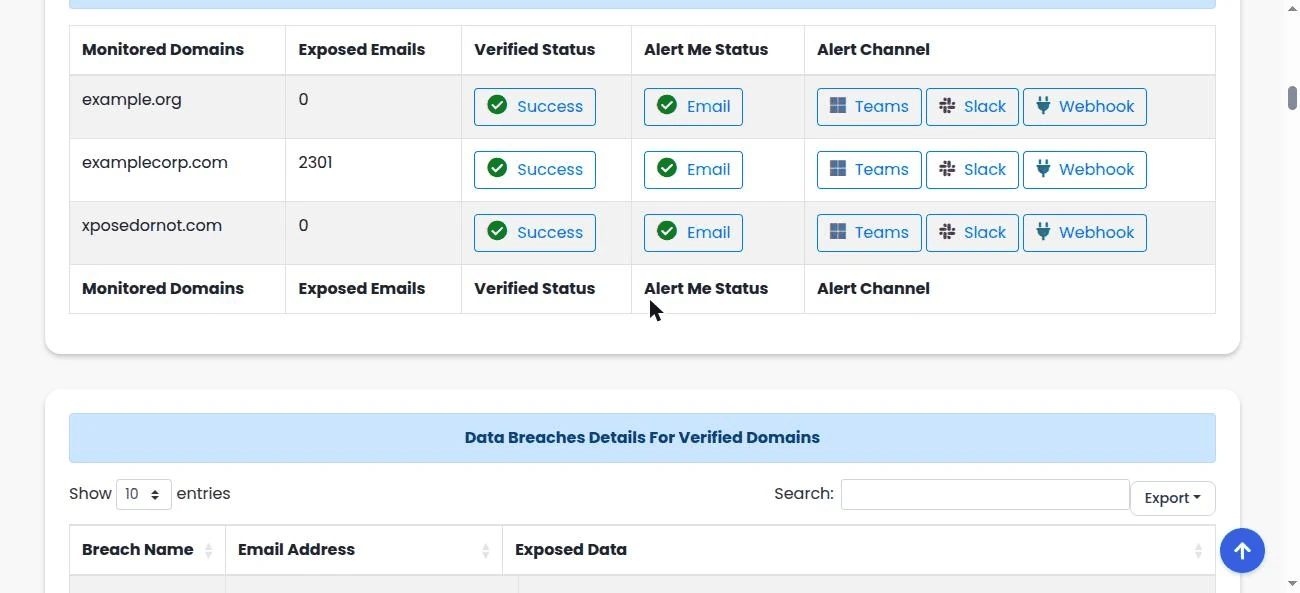Select the xposedornot.com domain cell
This screenshot has width=1300, height=593.
point(177,233)
